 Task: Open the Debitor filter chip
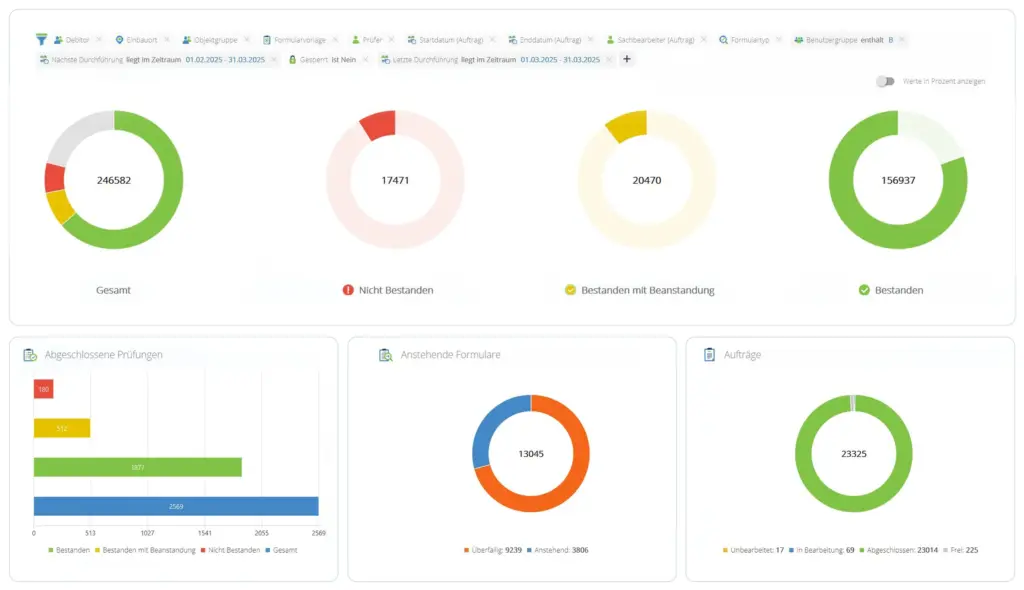[x=77, y=40]
